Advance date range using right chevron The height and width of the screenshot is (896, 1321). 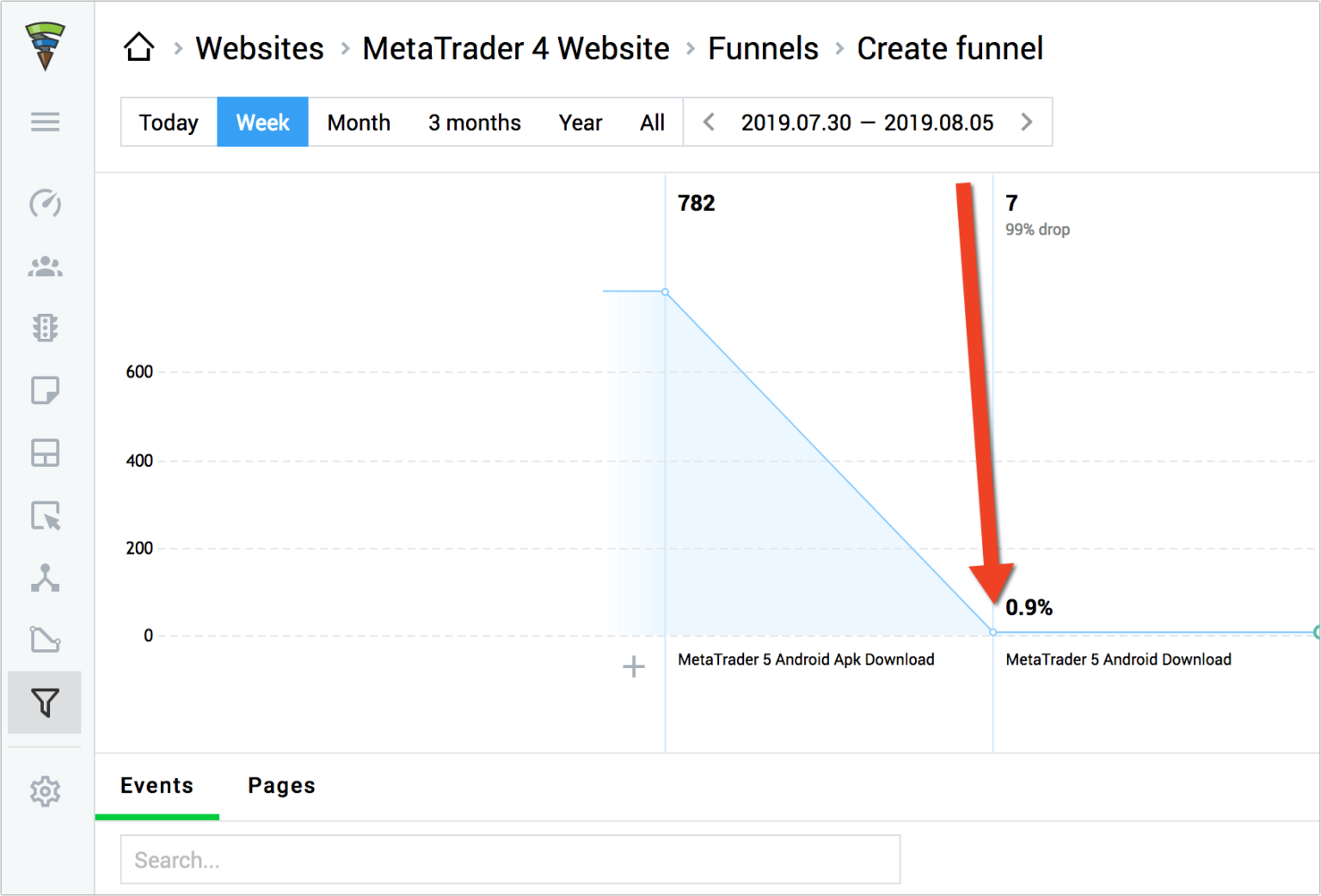[x=1027, y=122]
